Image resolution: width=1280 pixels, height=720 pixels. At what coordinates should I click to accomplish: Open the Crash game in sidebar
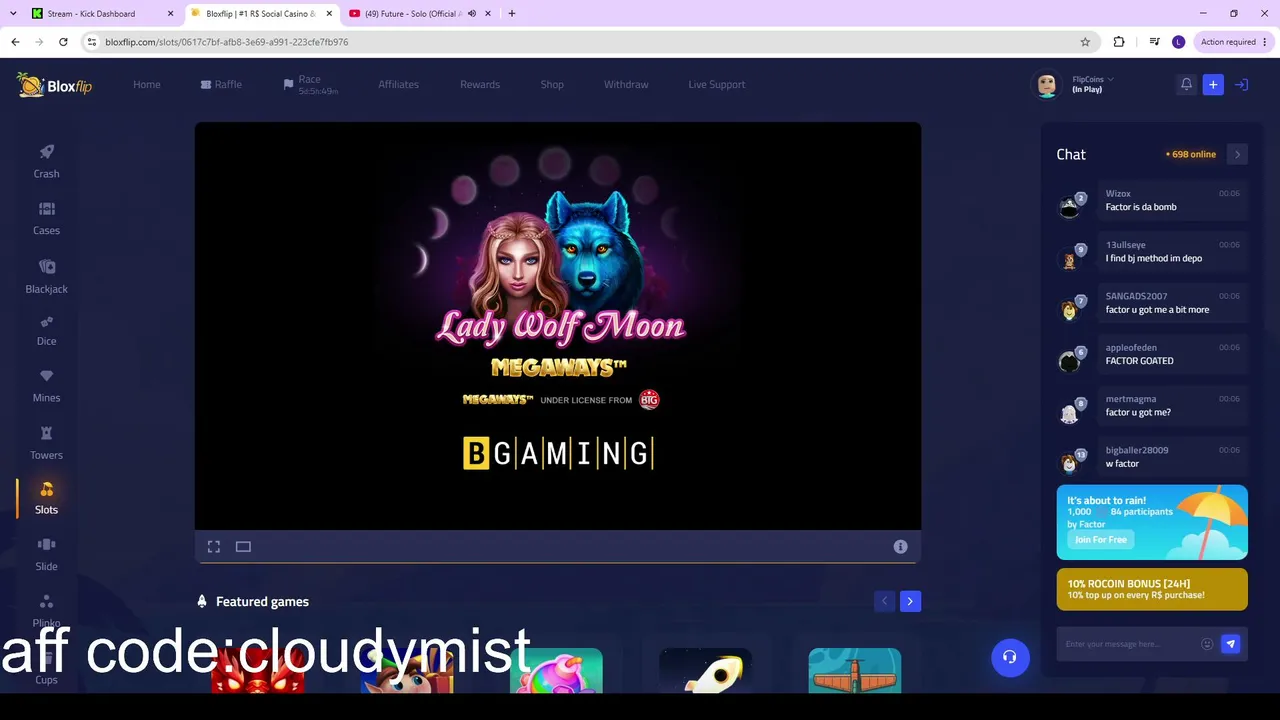46,161
